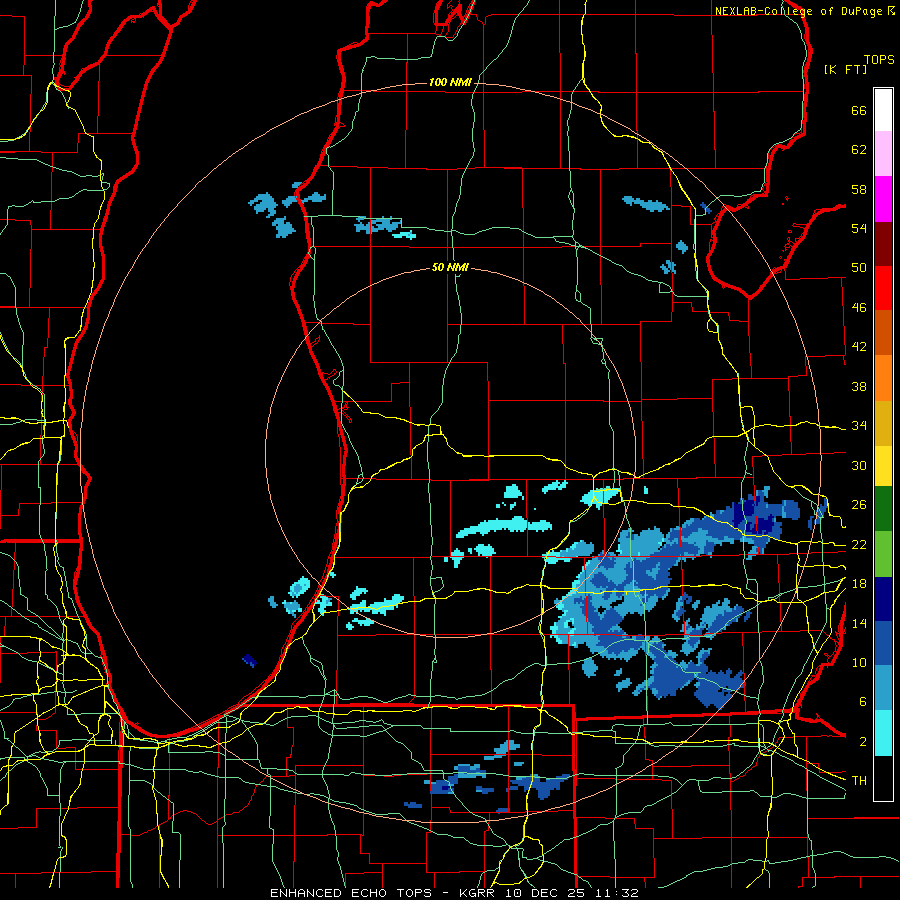This screenshot has height=900, width=900.
Task: Click the 14 legend value
Action: (859, 623)
